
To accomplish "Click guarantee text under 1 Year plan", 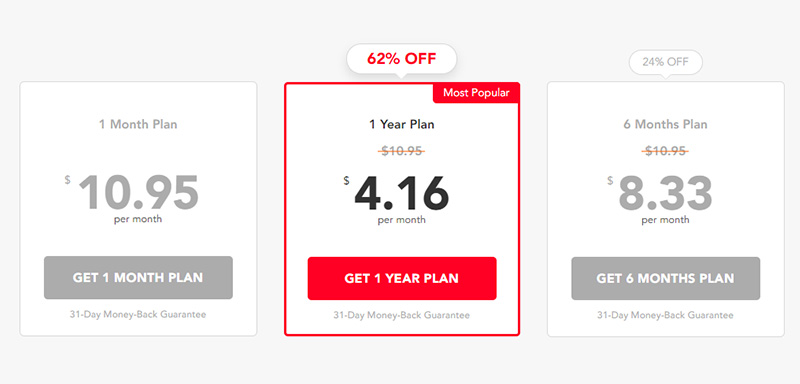I will (402, 316).
